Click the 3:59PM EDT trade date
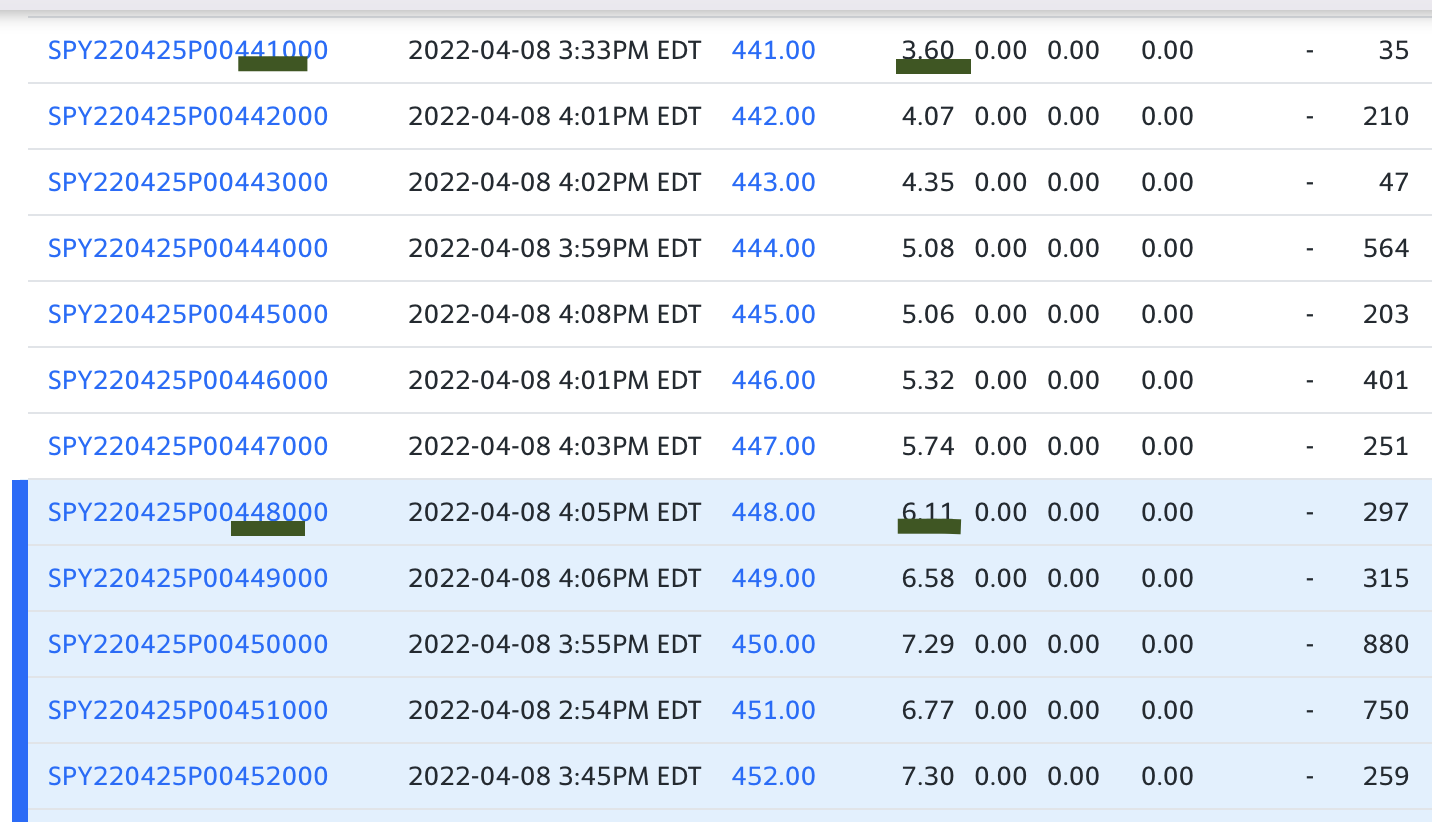This screenshot has width=1432, height=822. tap(555, 248)
